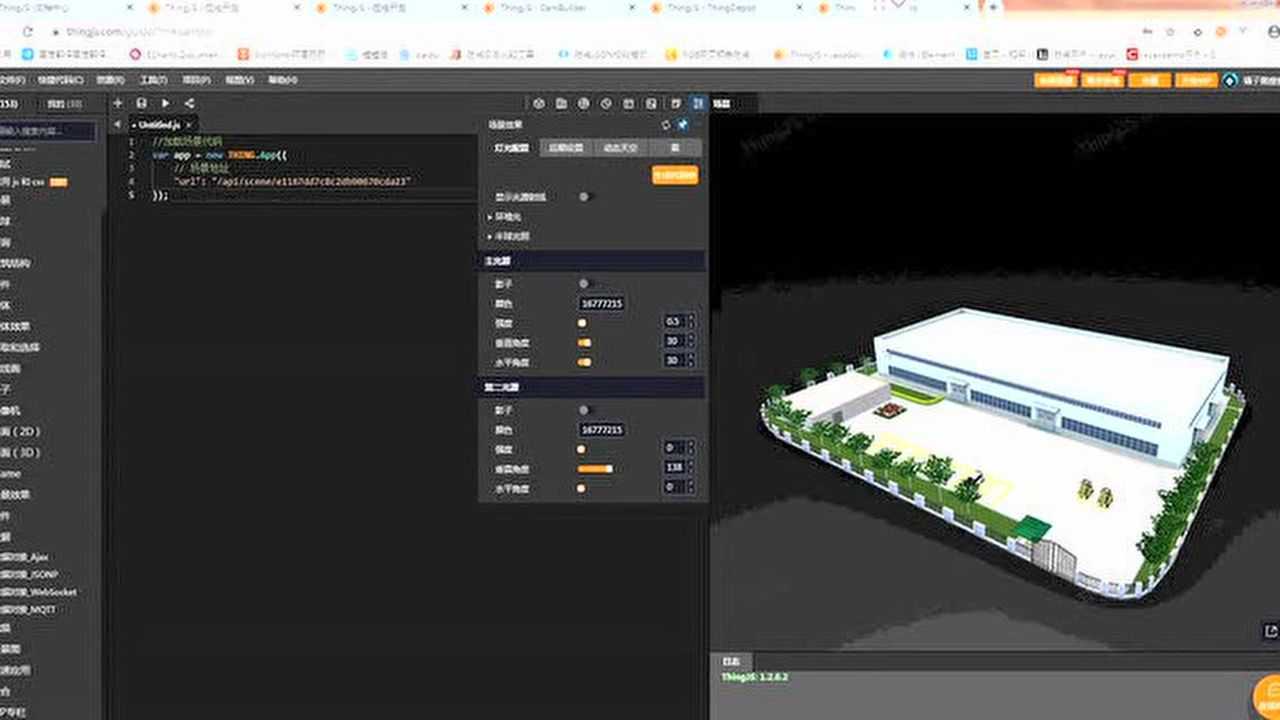Screen dimensions: 1280x720
Task: Expand the 环境光 section
Action: (x=500, y=218)
